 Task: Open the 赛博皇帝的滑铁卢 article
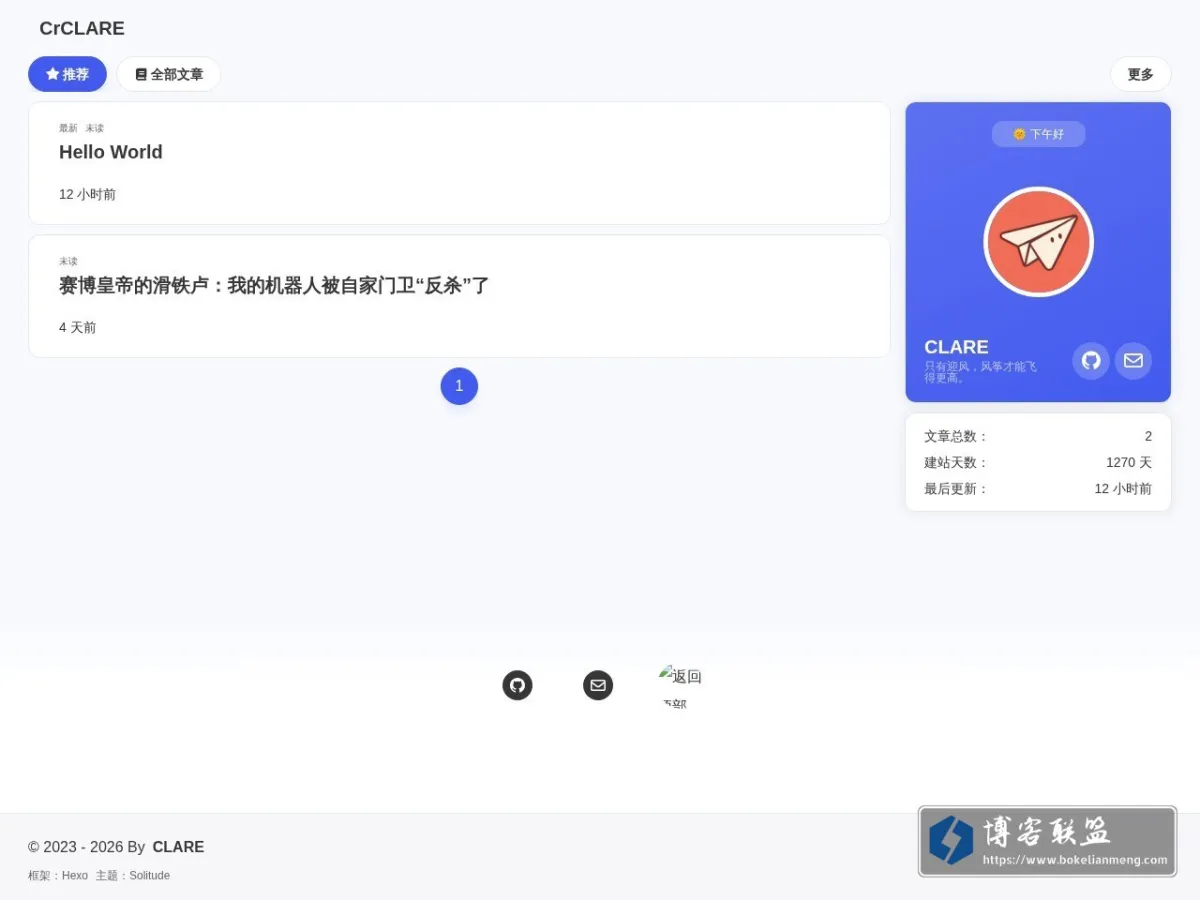pos(274,285)
